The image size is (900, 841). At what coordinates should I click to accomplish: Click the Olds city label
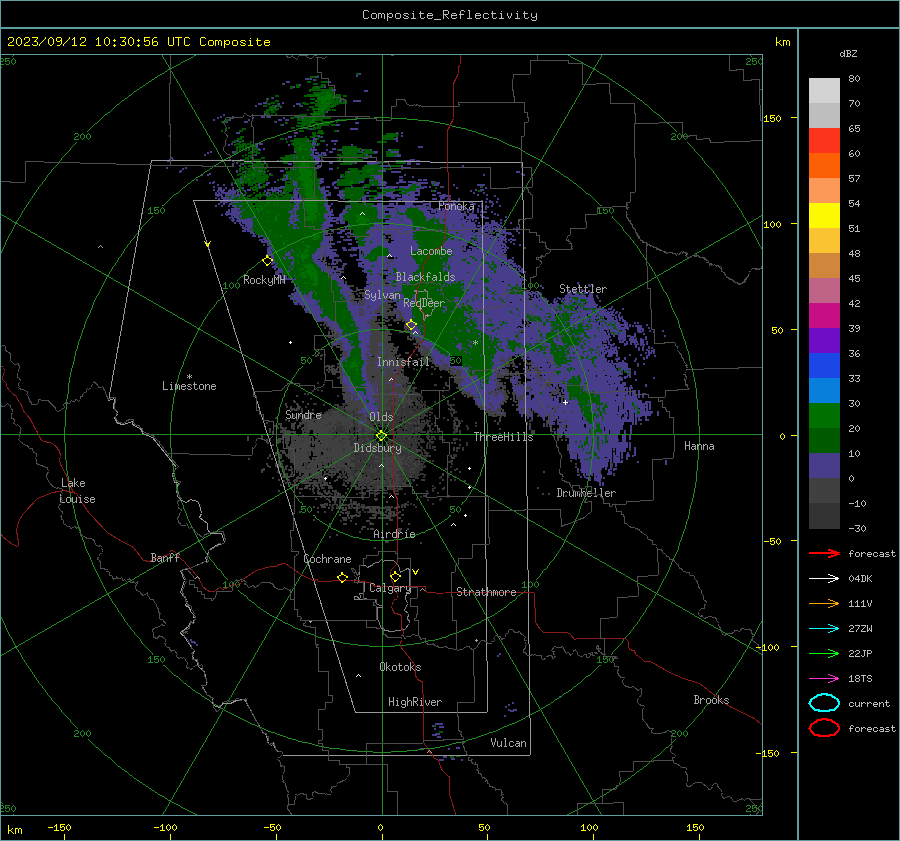pyautogui.click(x=381, y=417)
